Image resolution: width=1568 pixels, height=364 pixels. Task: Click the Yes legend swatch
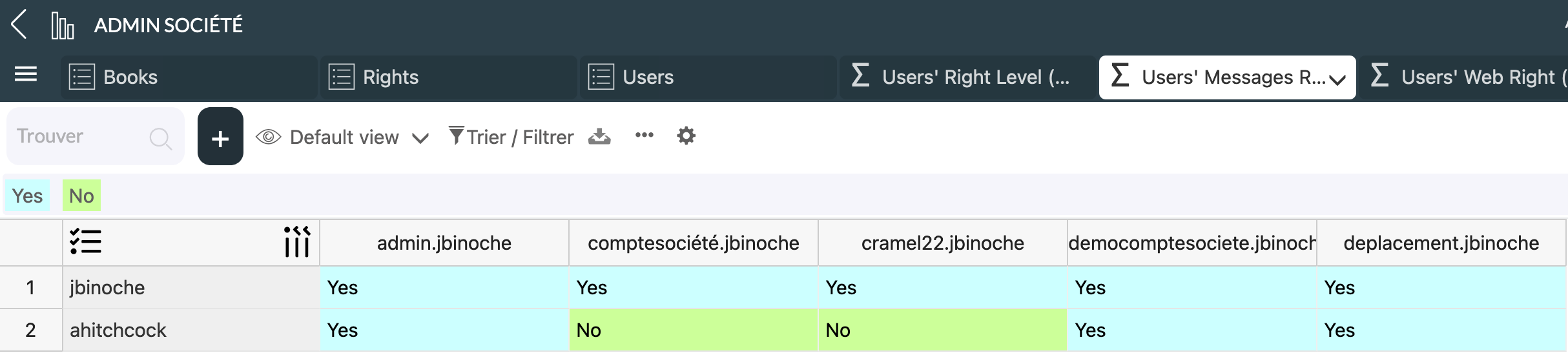click(27, 196)
